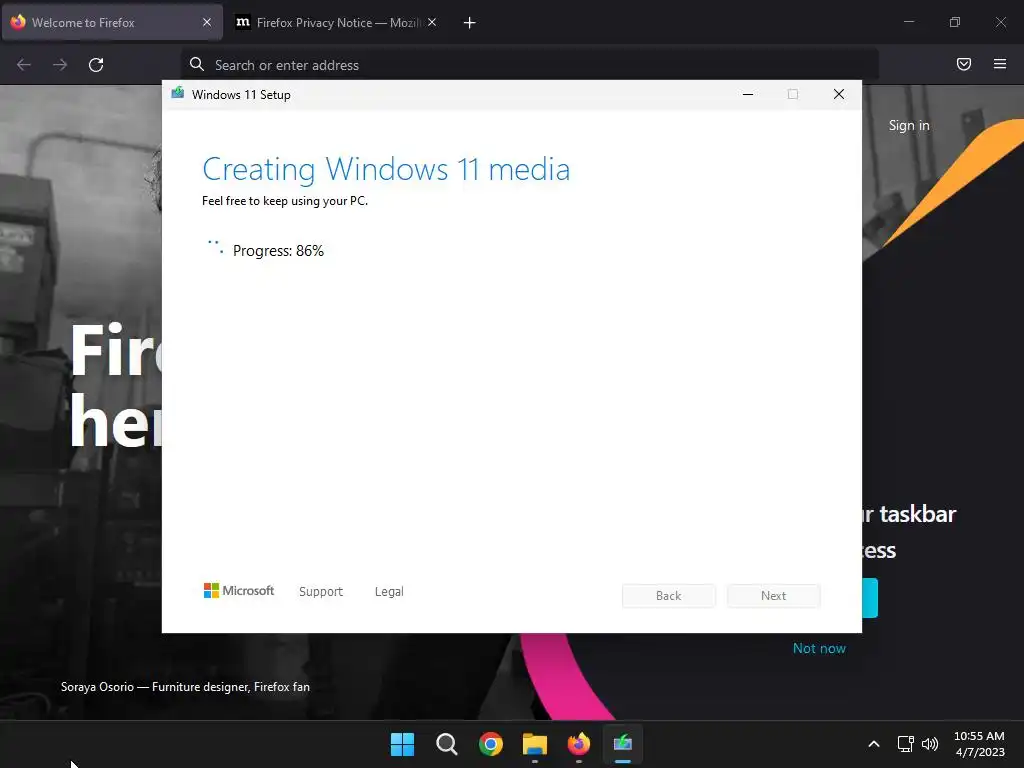Open the Windows Start menu
The width and height of the screenshot is (1024, 768).
402,744
